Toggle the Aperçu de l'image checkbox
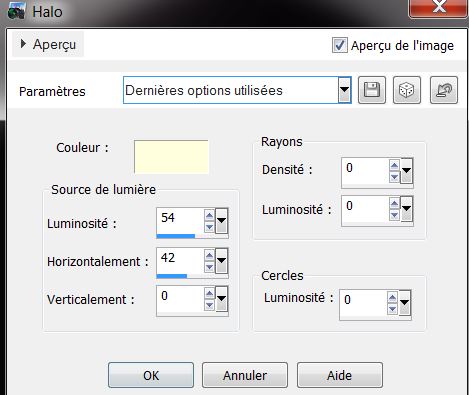The width and height of the screenshot is (469, 395). [x=340, y=45]
